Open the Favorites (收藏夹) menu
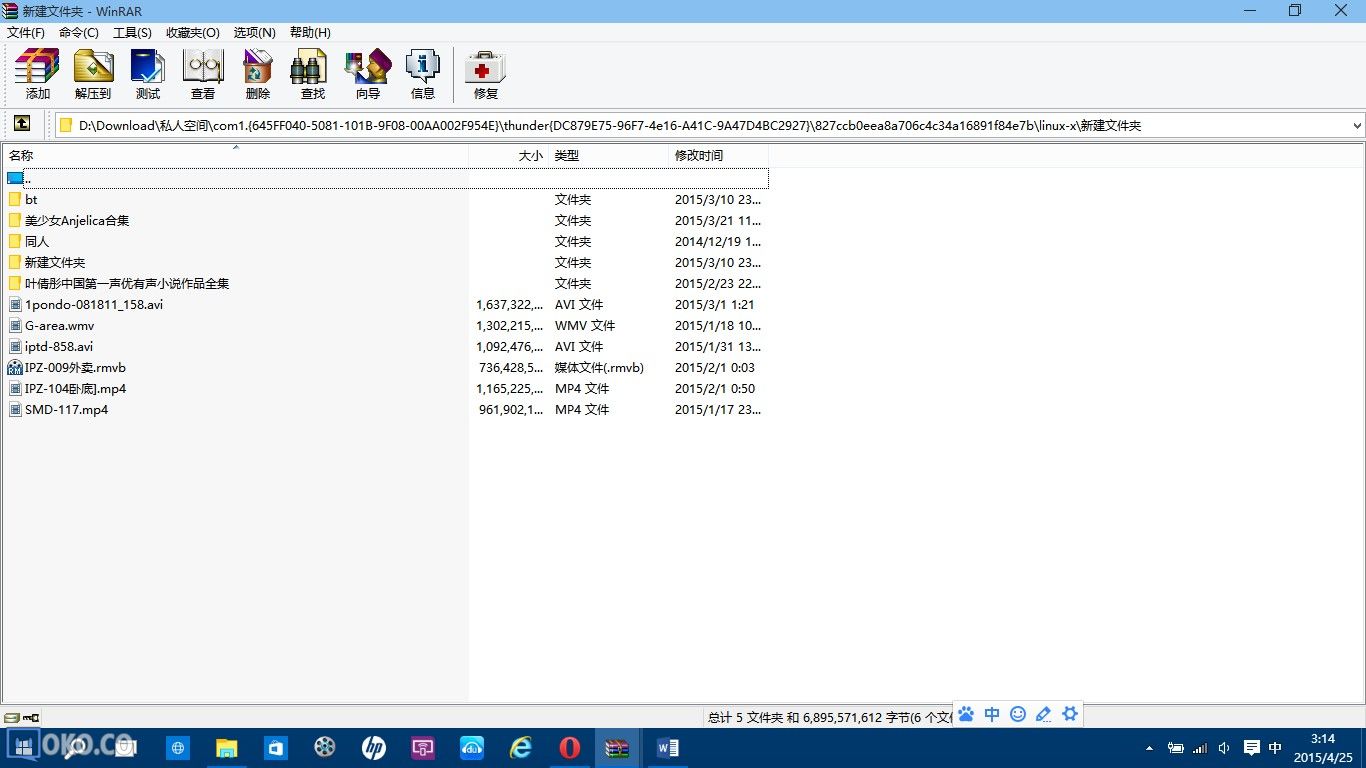This screenshot has height=768, width=1366. pyautogui.click(x=192, y=33)
